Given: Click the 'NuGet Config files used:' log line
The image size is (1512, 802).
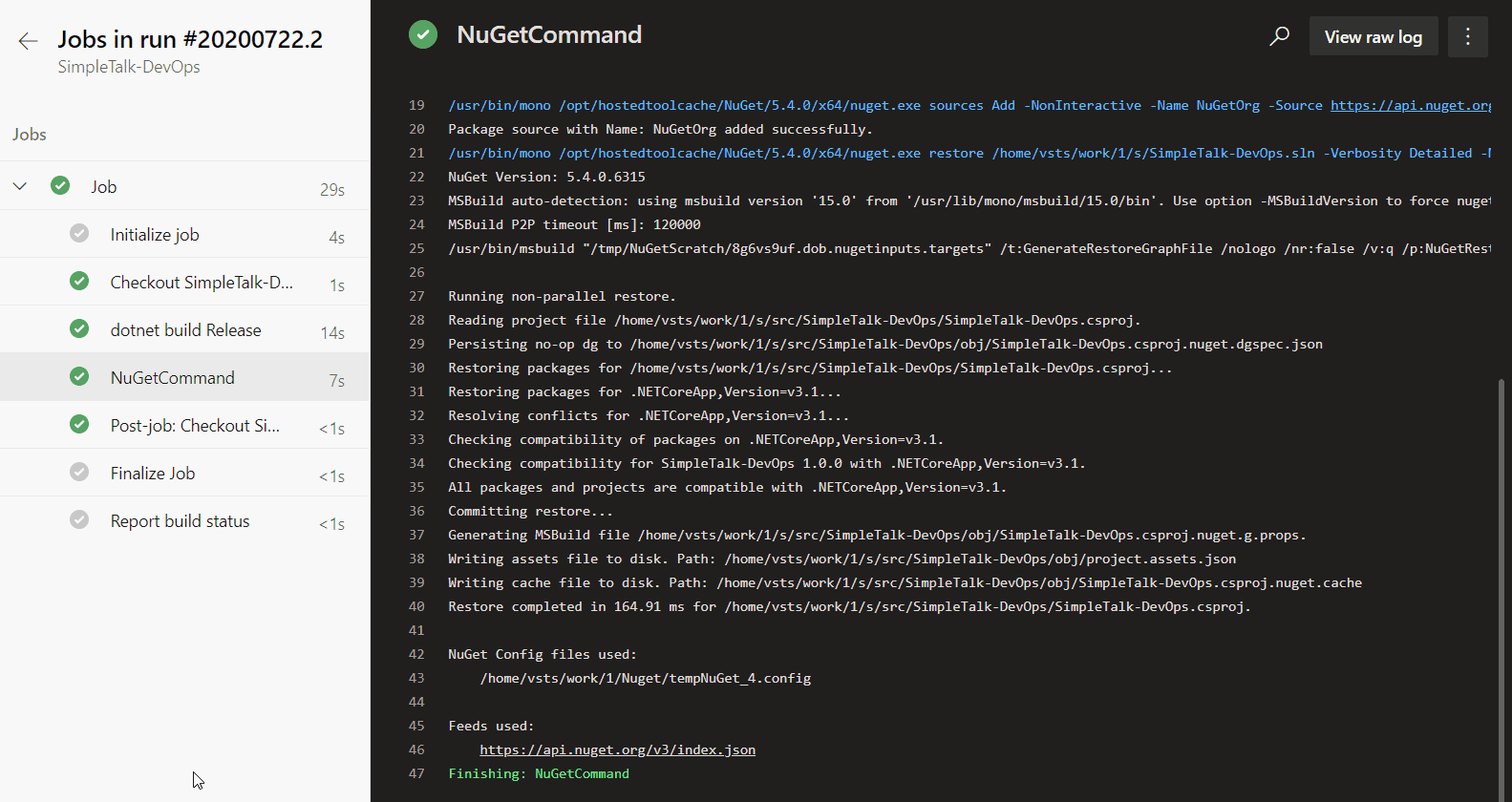Looking at the screenshot, I should [543, 654].
